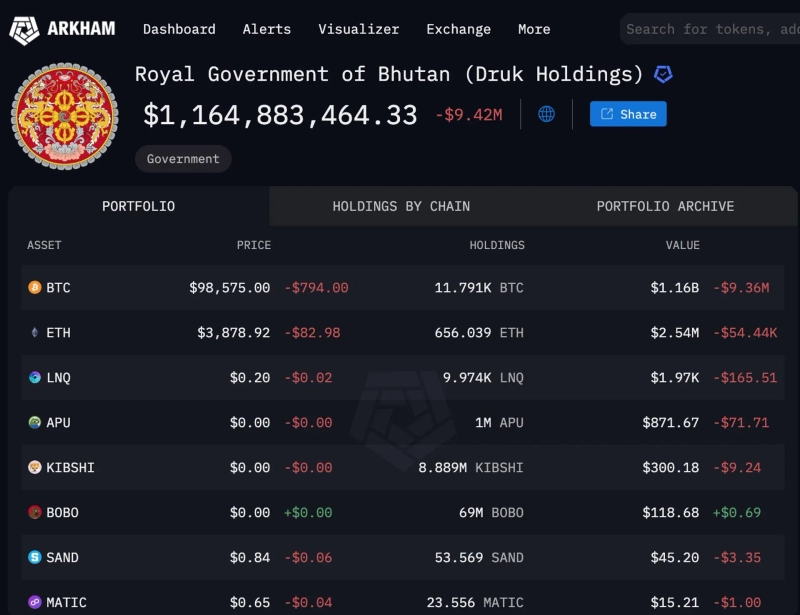Click the ETH coin icon
This screenshot has height=615, width=800.
35,333
